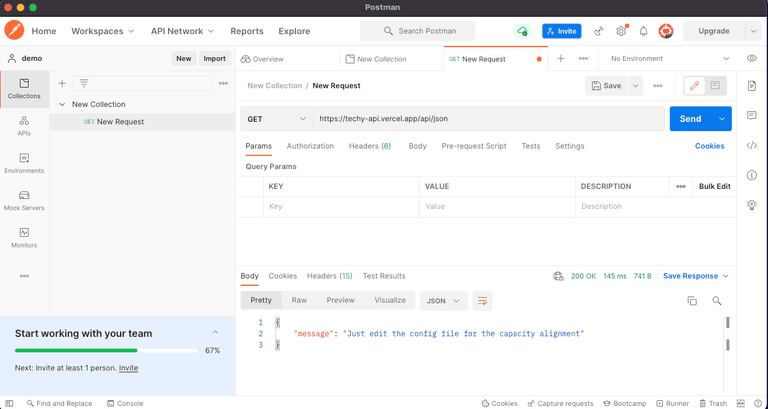The width and height of the screenshot is (768, 409).
Task: Switch to Headers (6) request tab
Action: pyautogui.click(x=370, y=146)
